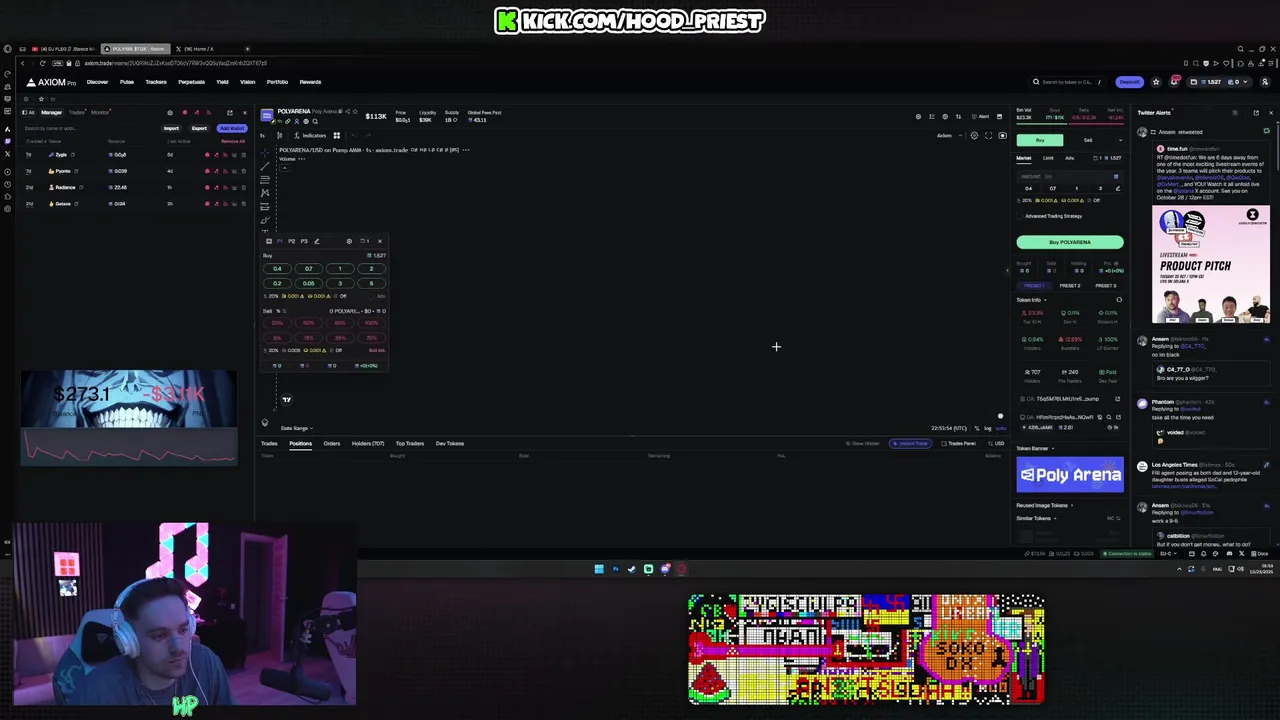The height and width of the screenshot is (720, 1280).
Task: Click the Alert button above chart
Action: tap(980, 116)
